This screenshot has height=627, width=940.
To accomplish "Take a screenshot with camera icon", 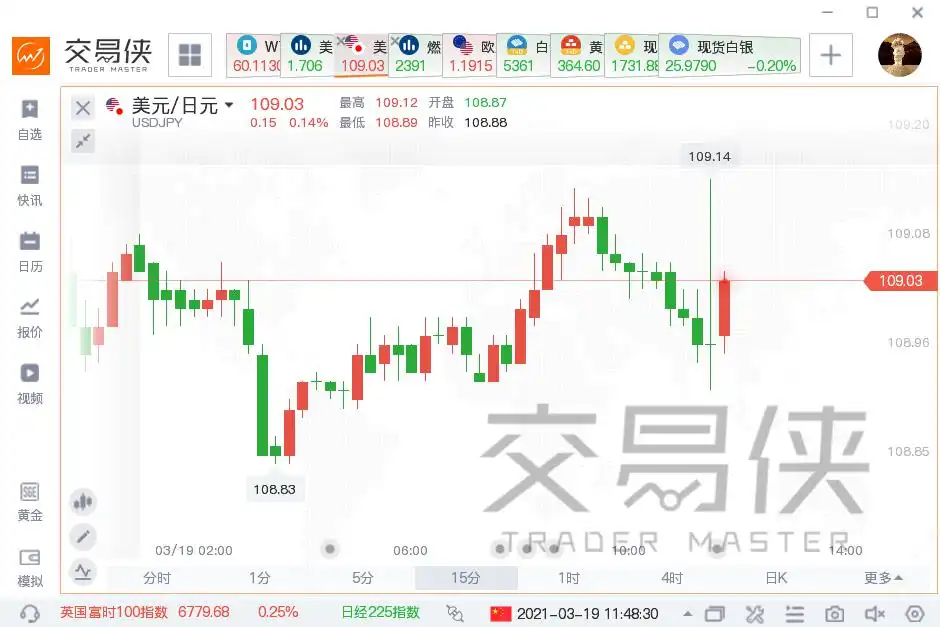I will pos(834,614).
